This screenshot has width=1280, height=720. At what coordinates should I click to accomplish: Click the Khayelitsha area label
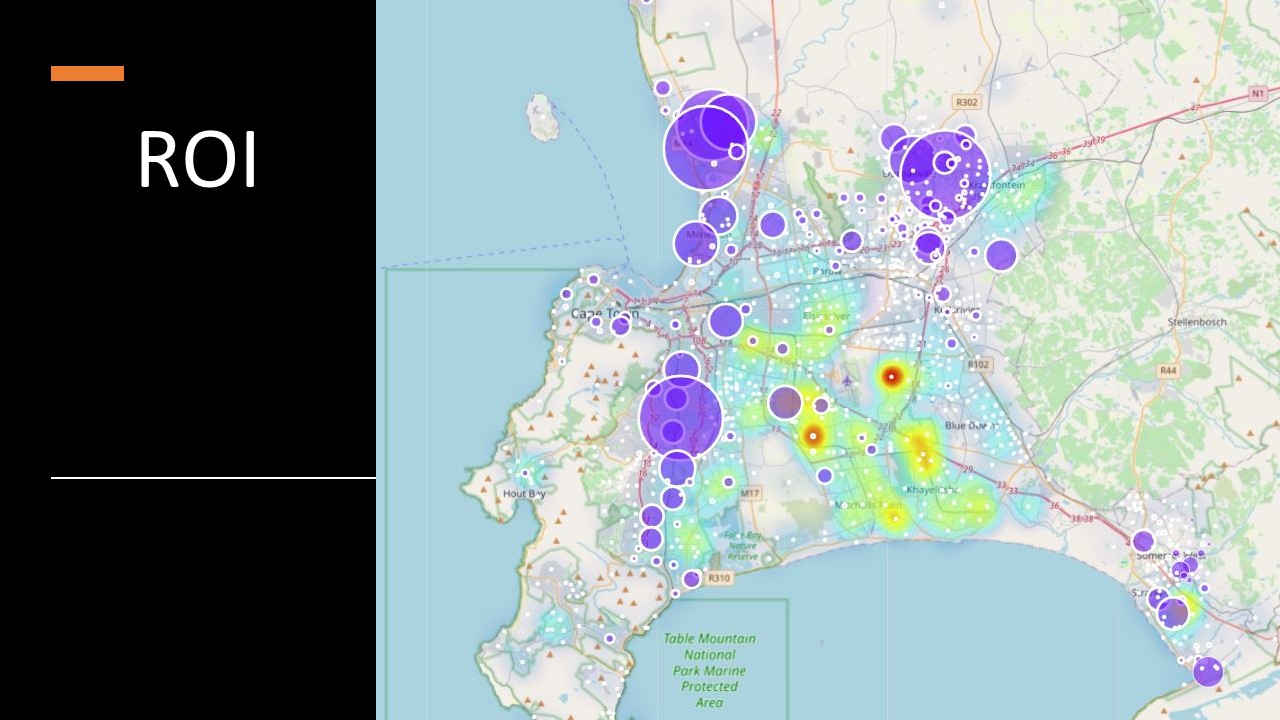tap(932, 490)
